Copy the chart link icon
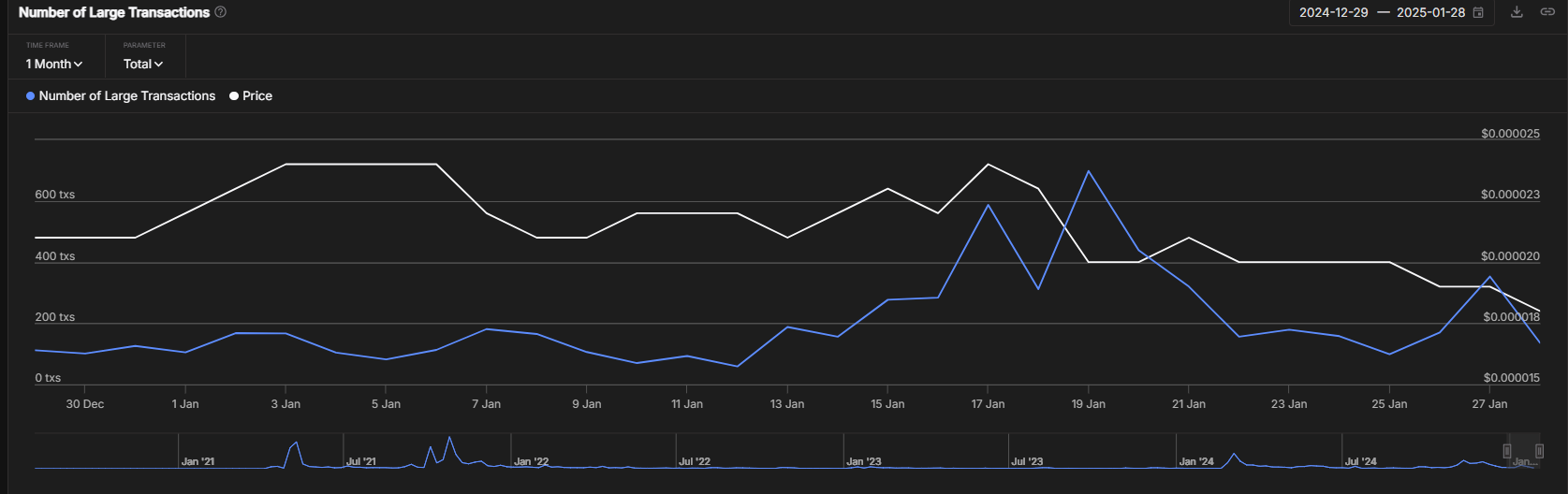The image size is (1568, 494). pos(1547,12)
